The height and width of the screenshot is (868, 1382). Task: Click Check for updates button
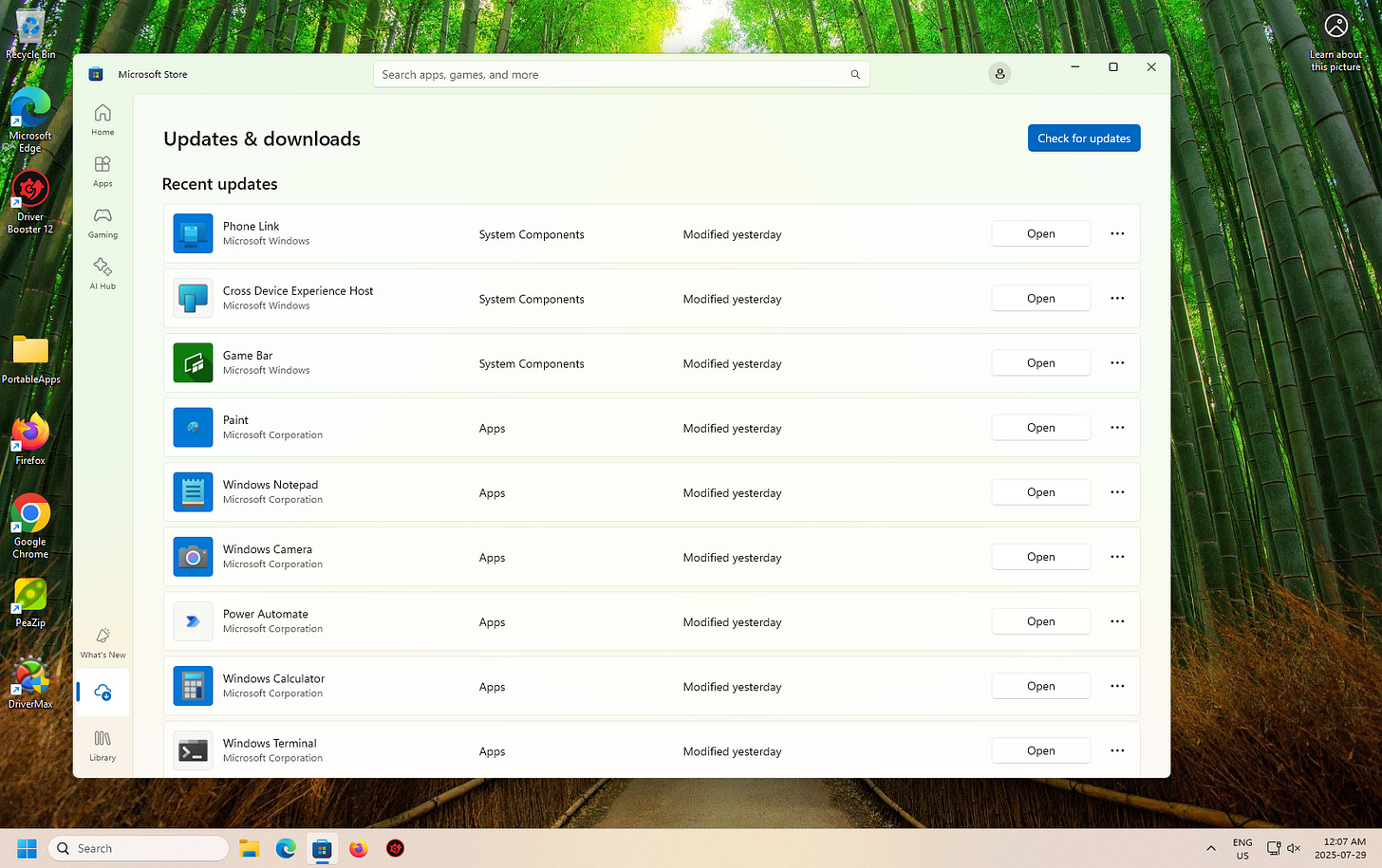click(x=1084, y=139)
